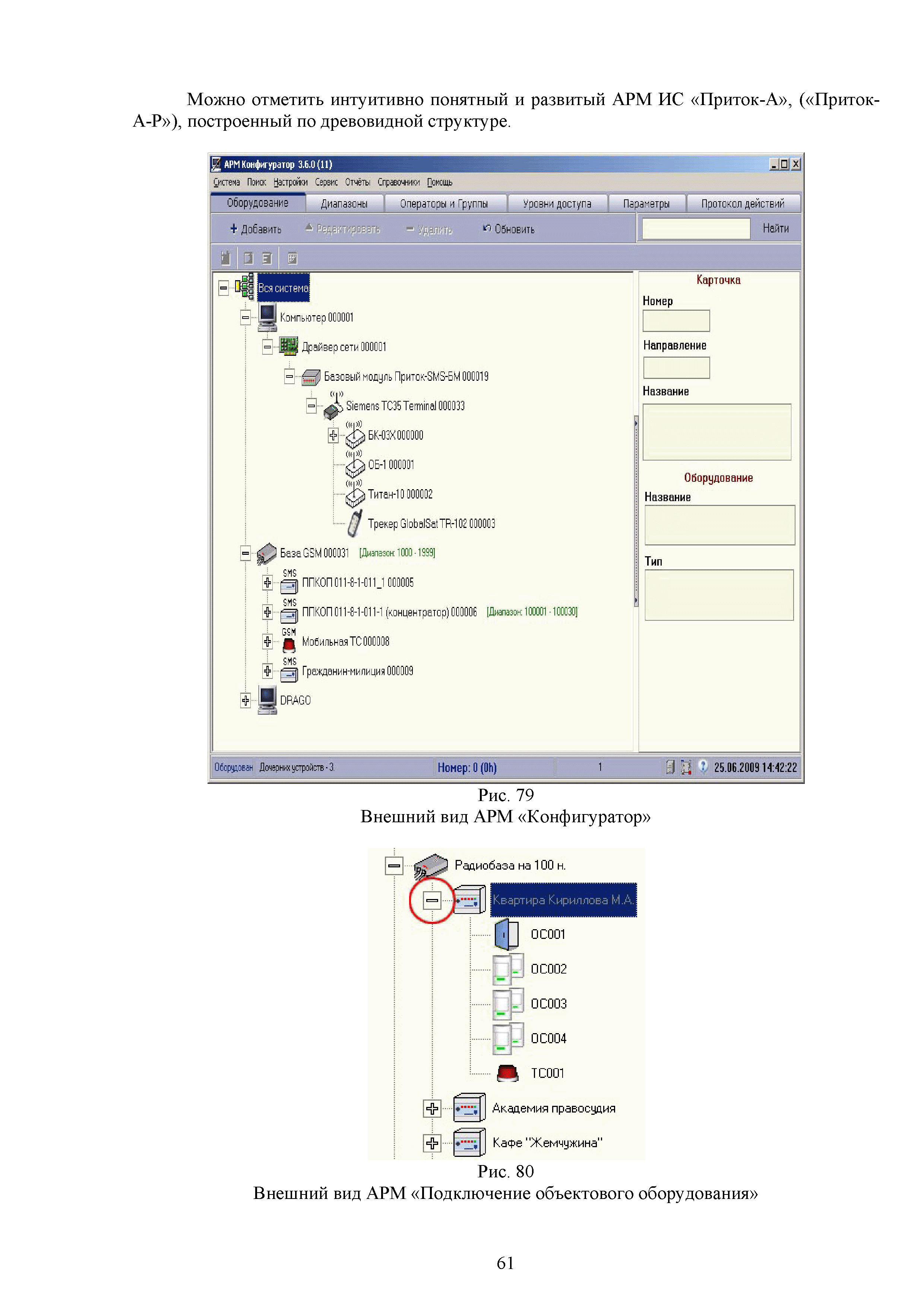Click the 'OC001' door sensor icon
Viewport: 924px width, 1307px height.
506,935
